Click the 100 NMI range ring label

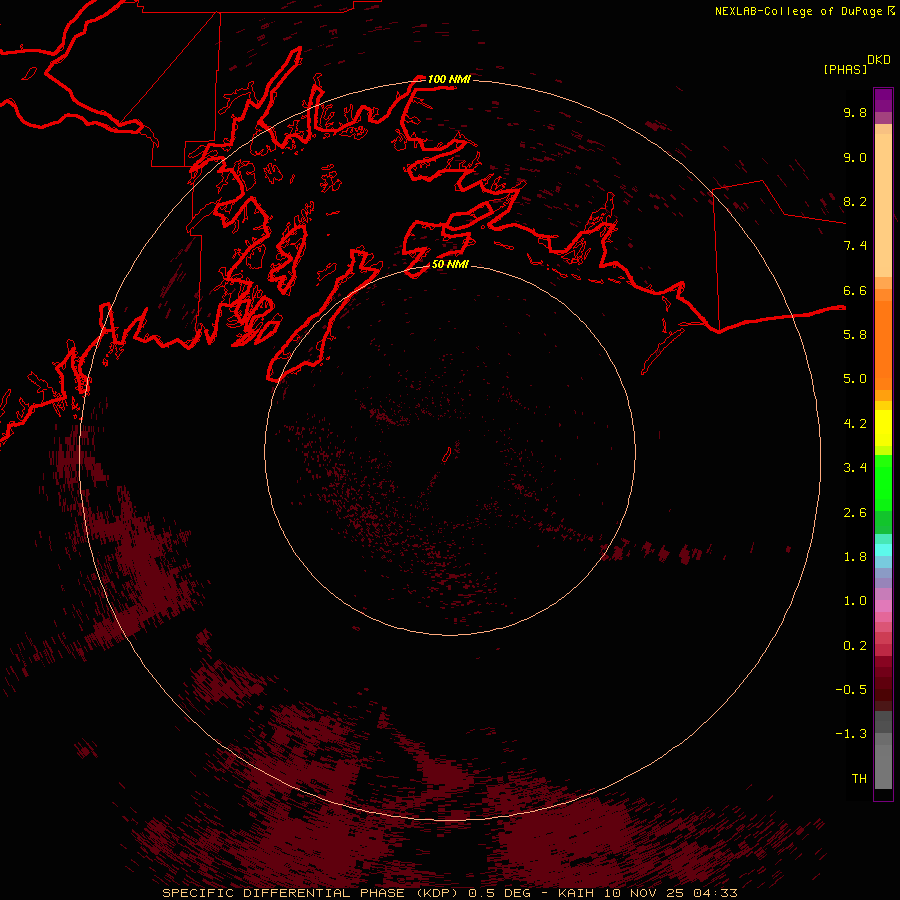point(449,79)
